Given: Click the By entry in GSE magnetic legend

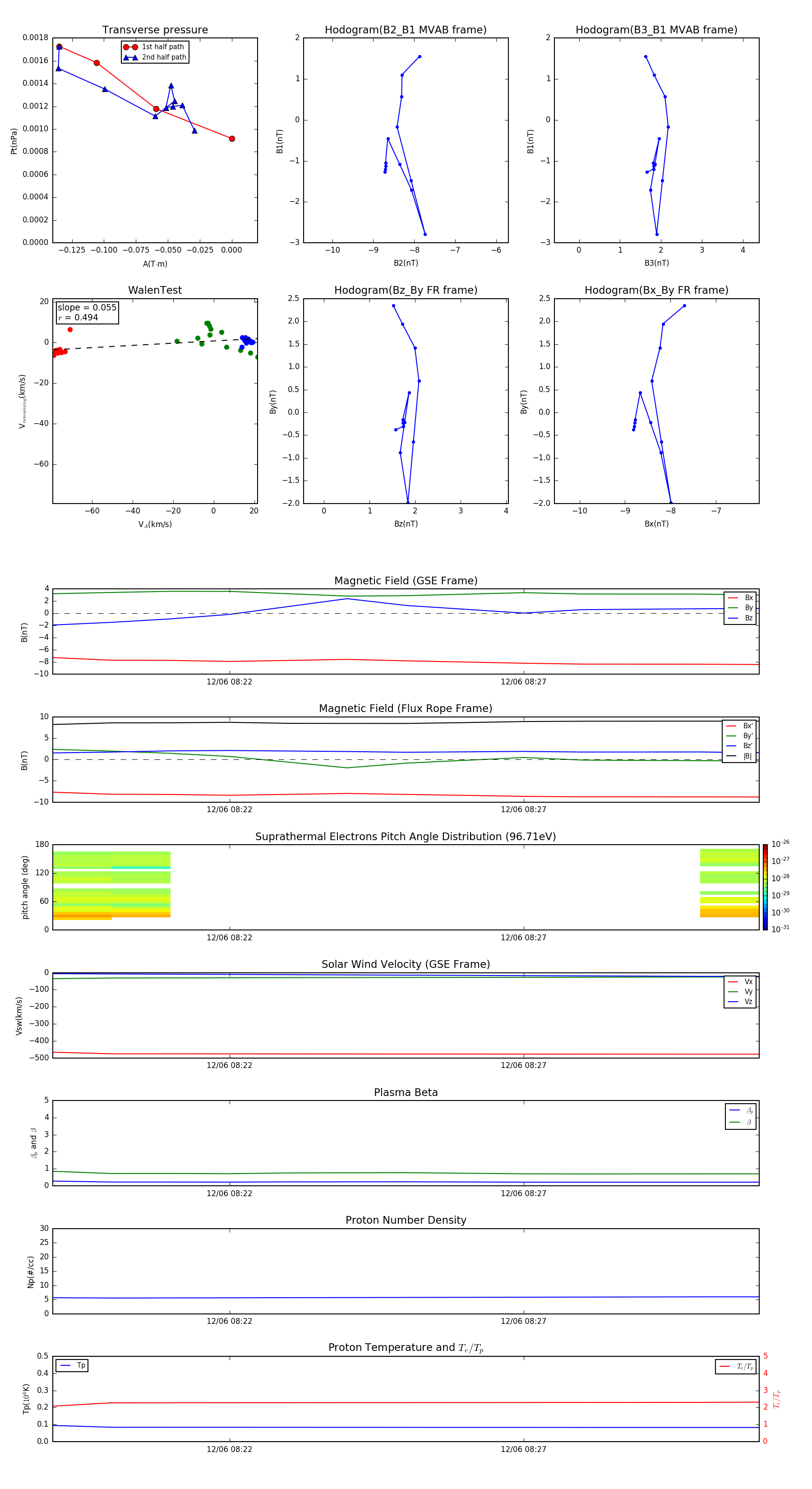Looking at the screenshot, I should pos(740,608).
